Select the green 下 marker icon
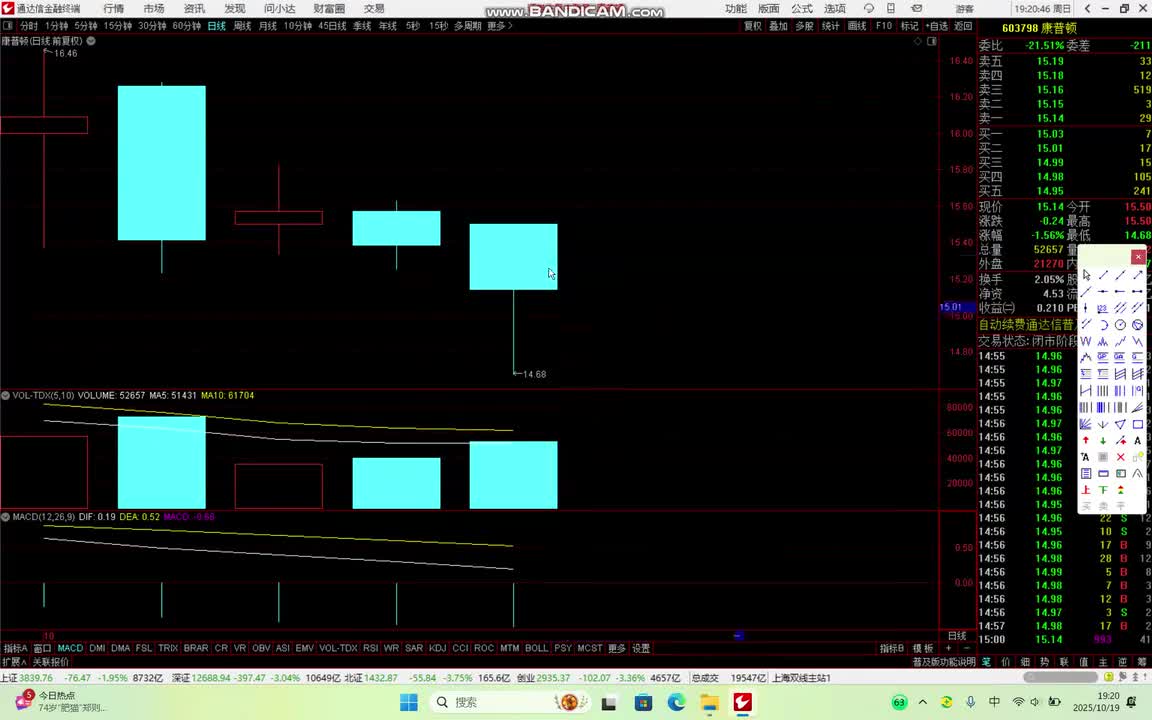Viewport: 1152px width, 720px height. coord(1103,489)
